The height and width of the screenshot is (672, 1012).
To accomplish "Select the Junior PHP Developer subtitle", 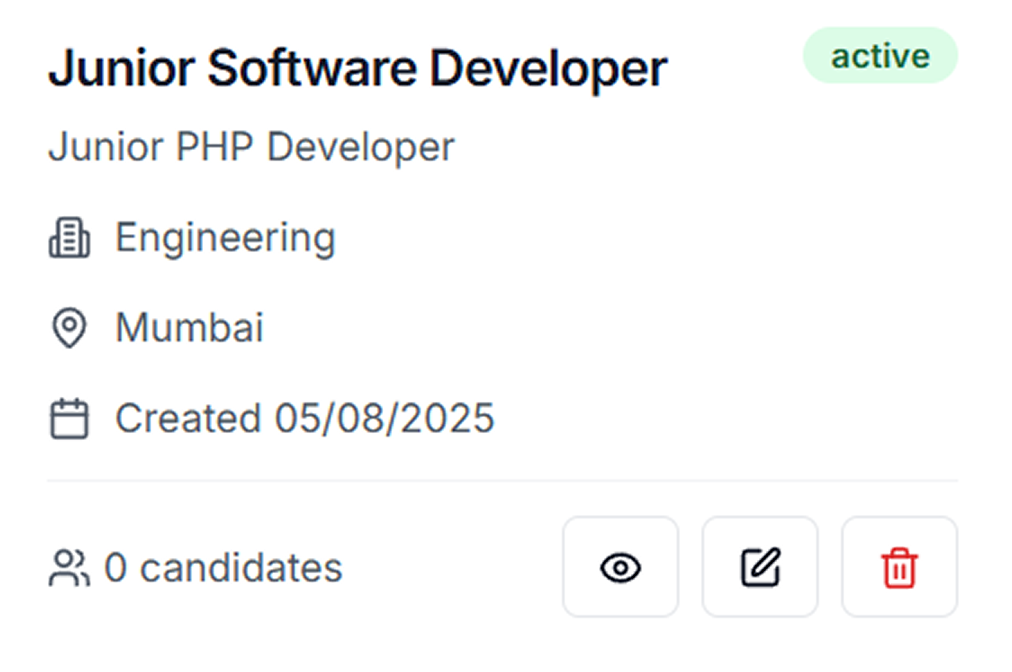I will click(251, 147).
